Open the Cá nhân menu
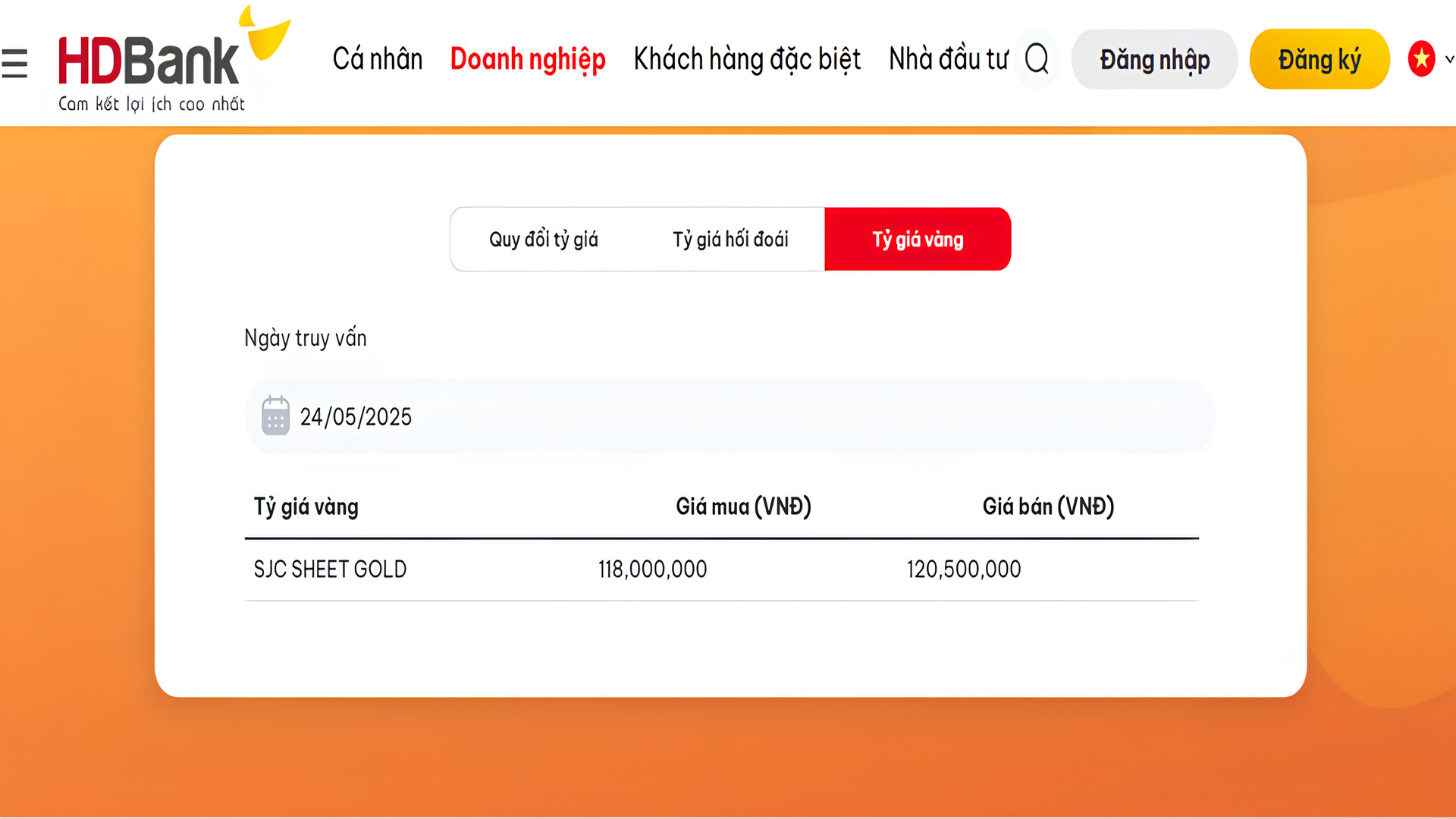Screen dimensions: 1456x819 (378, 59)
